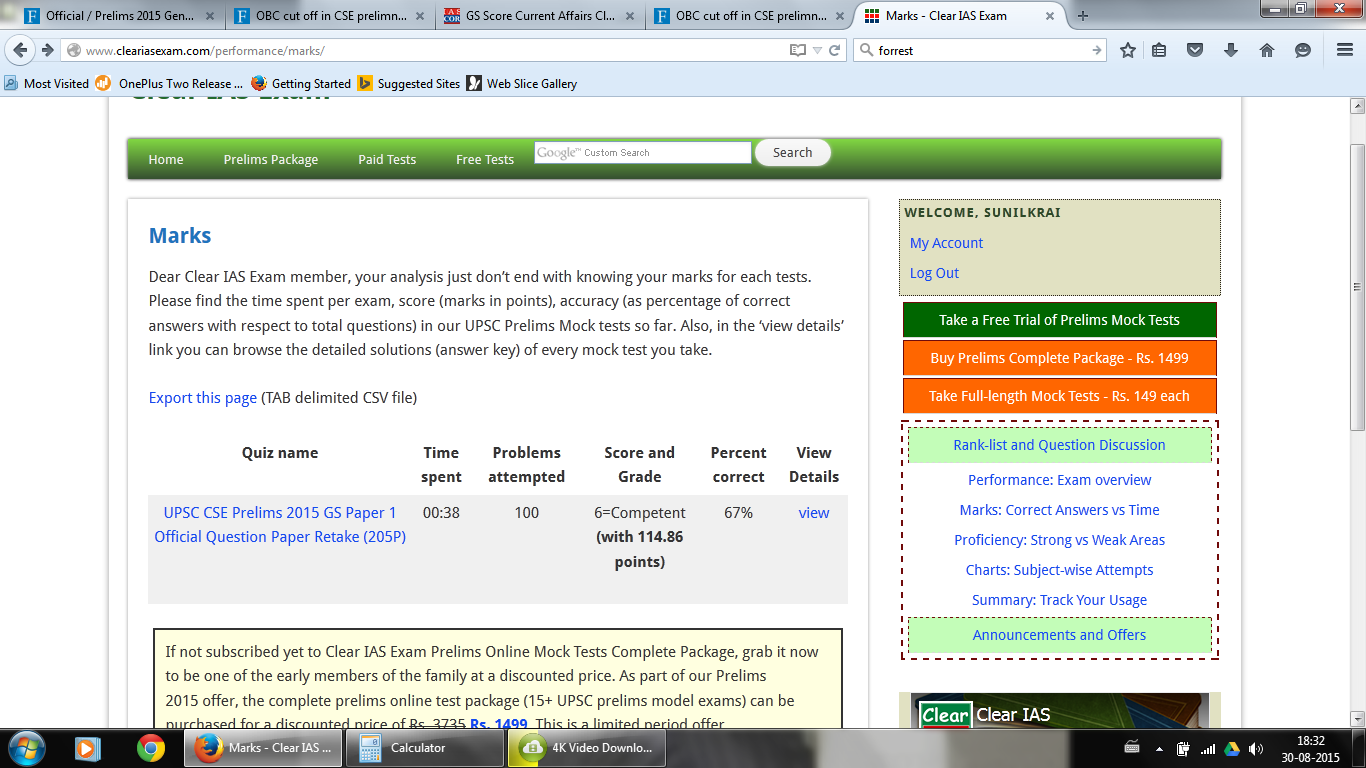Click the browser forward arrow

[x=47, y=50]
